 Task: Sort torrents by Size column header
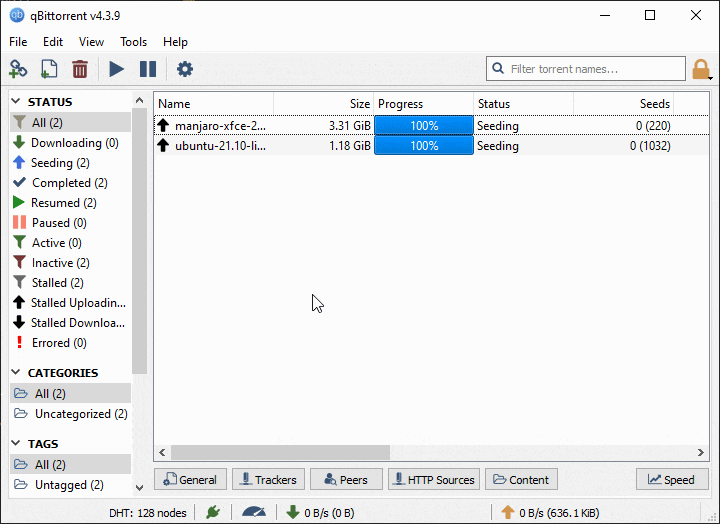[x=324, y=104]
